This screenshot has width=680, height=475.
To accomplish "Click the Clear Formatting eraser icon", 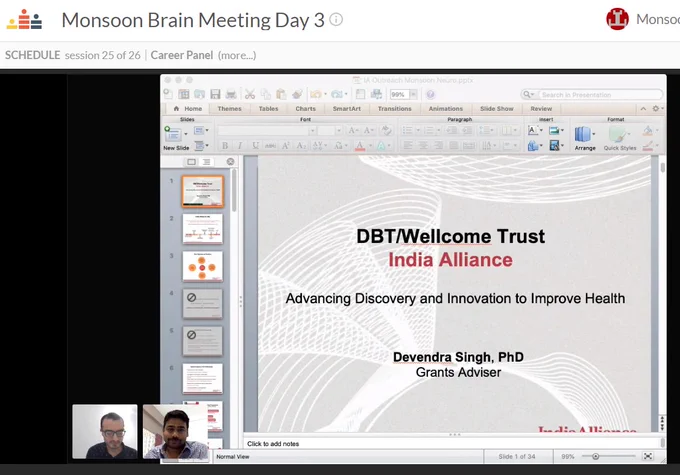I will [x=386, y=130].
